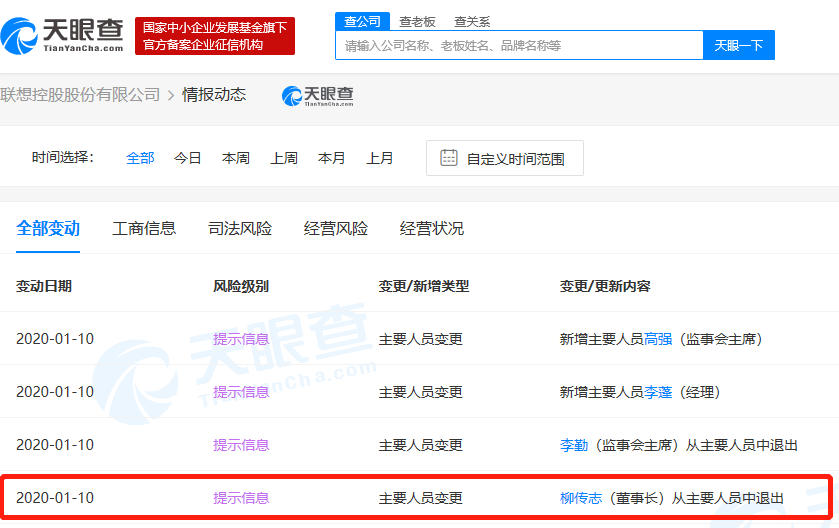This screenshot has height=528, width=839.
Task: Click 提示信息 in the 柳传志 row
Action: 241,498
